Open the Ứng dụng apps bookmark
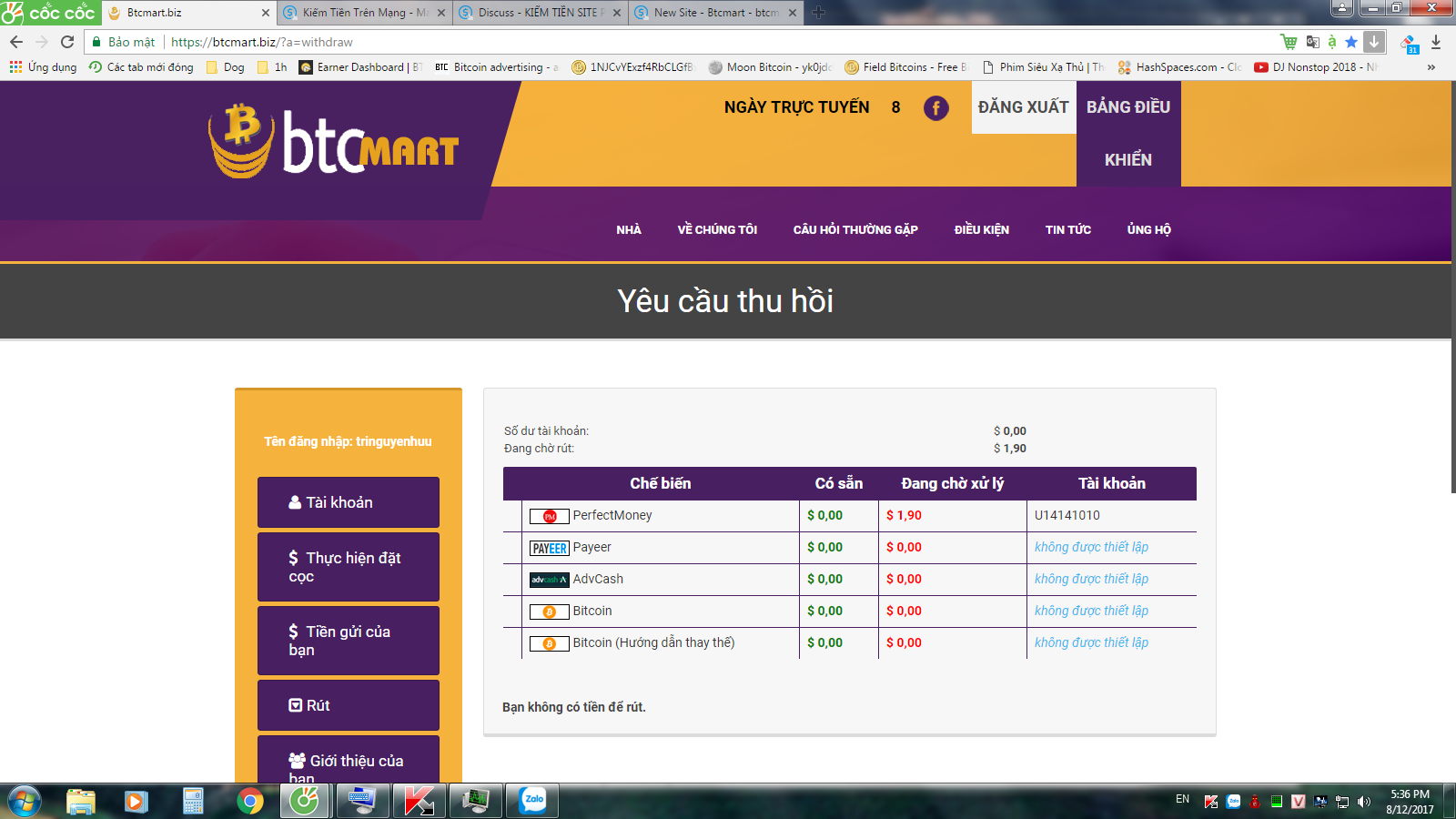 43,67
